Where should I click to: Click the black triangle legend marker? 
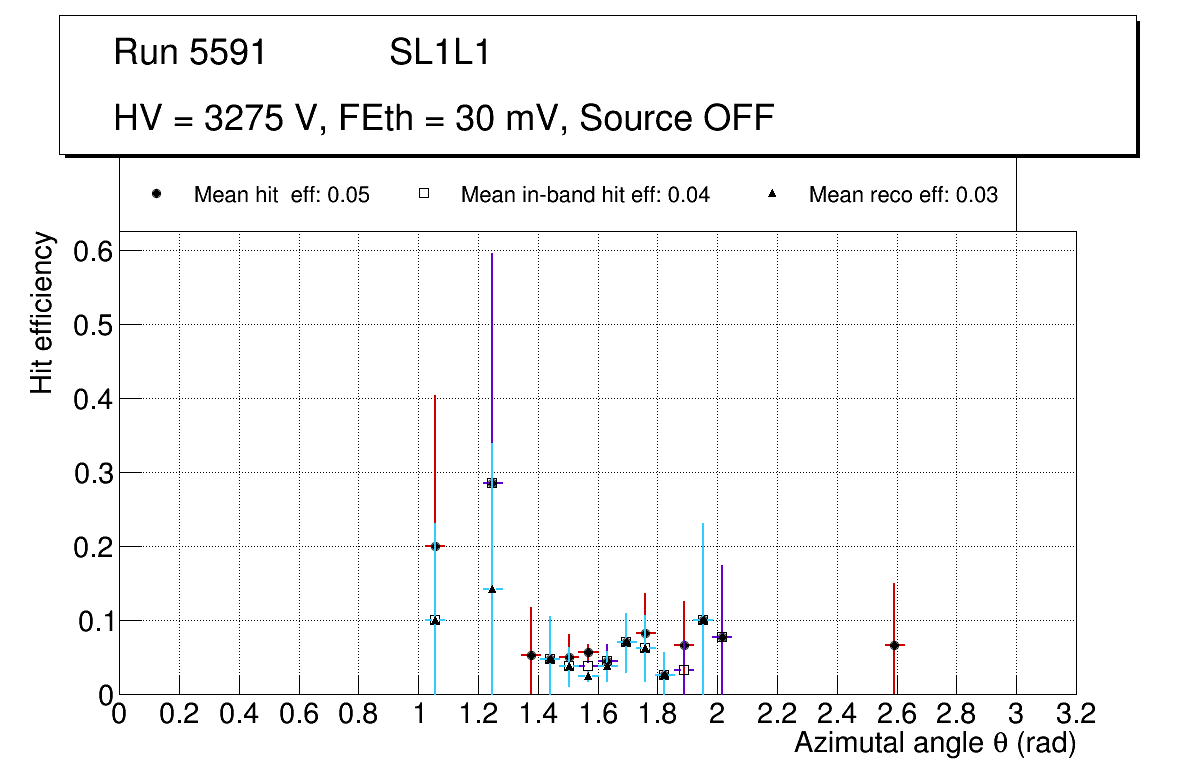point(772,194)
